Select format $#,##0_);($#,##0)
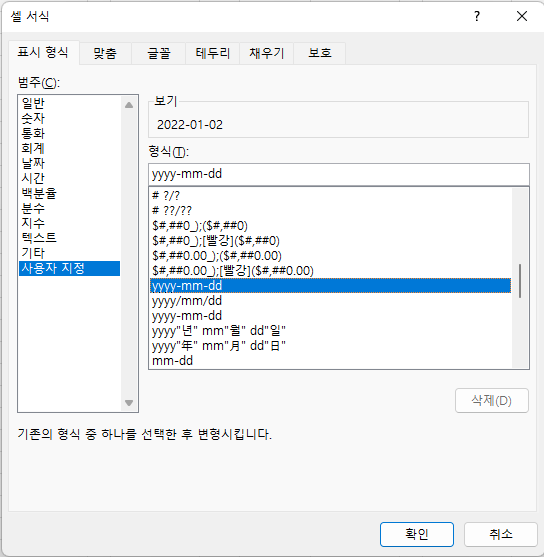 point(330,226)
